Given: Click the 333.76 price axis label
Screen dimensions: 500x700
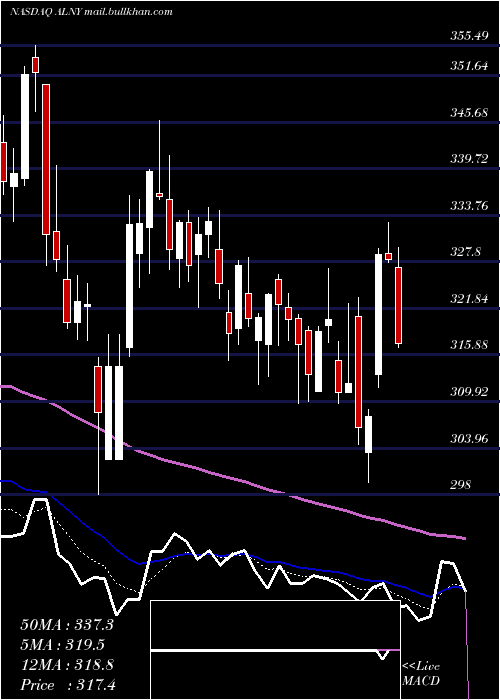Looking at the screenshot, I should point(469,206).
